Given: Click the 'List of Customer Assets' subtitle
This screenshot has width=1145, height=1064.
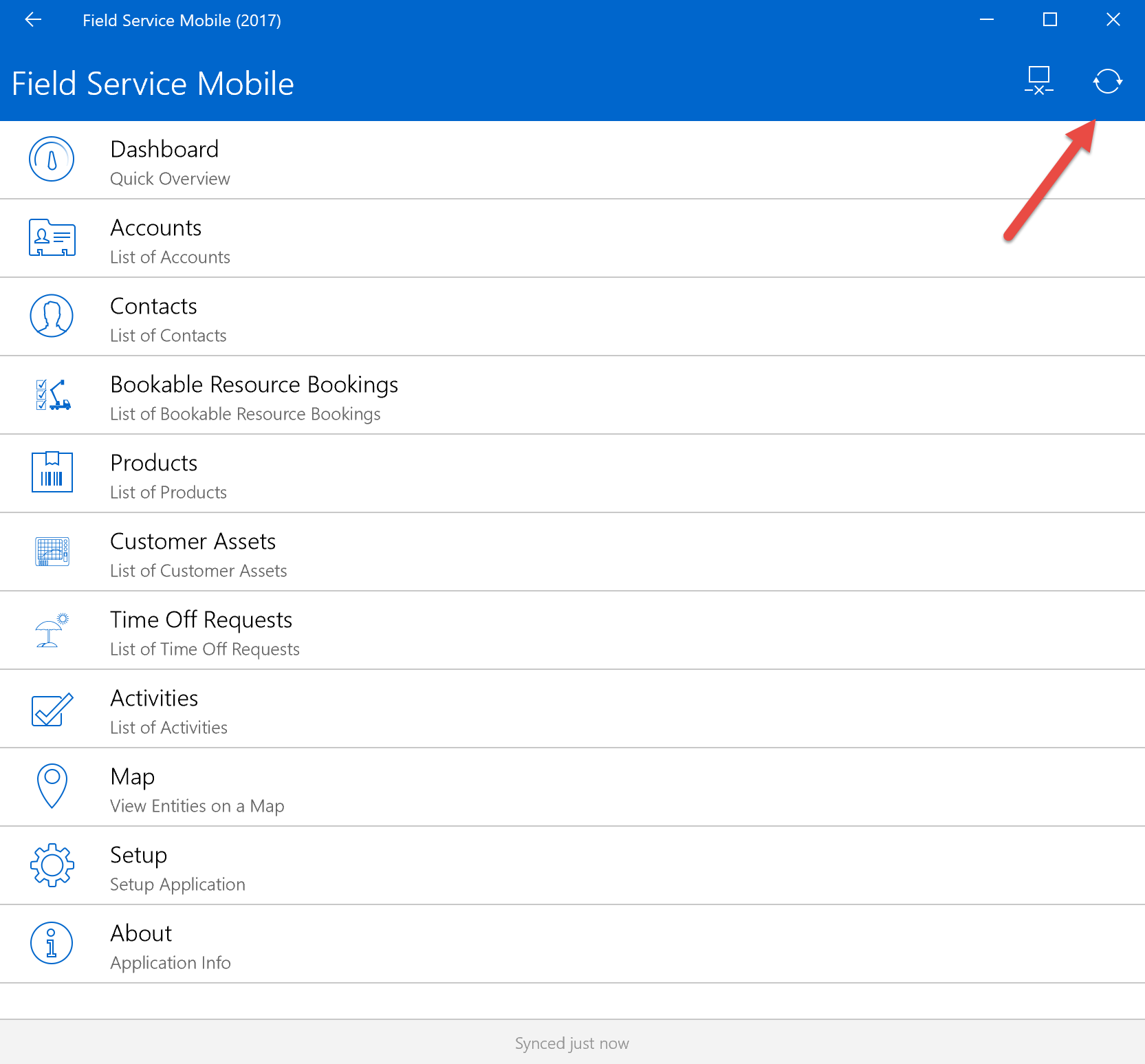Looking at the screenshot, I should (x=198, y=571).
